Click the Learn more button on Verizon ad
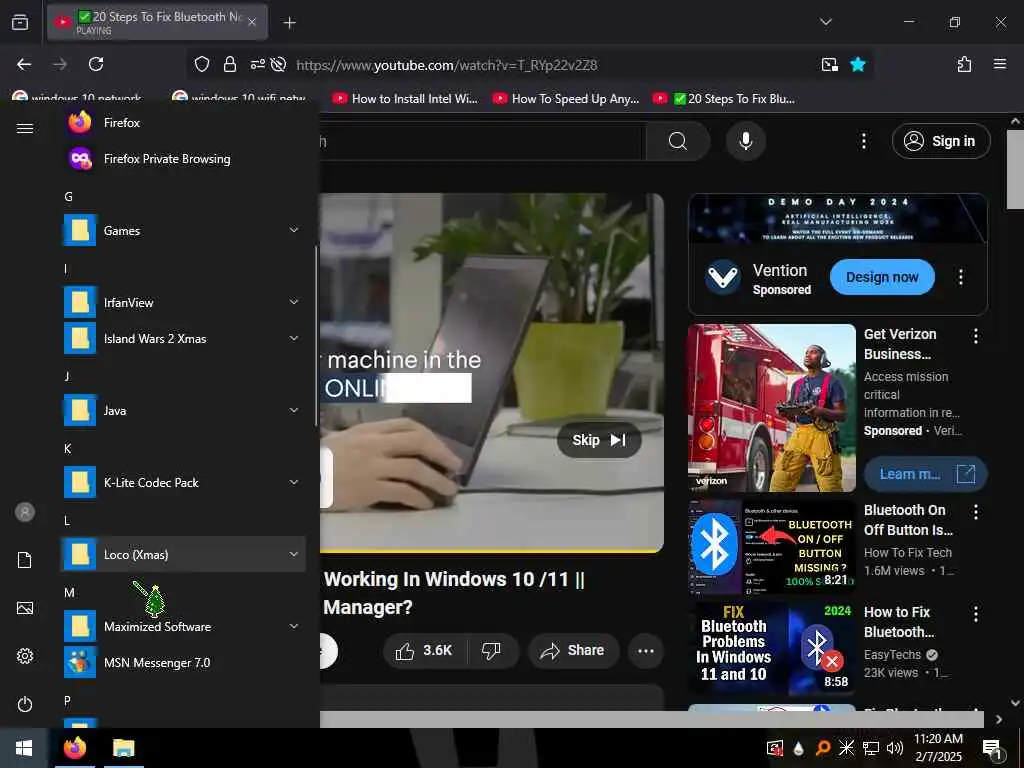This screenshot has height=768, width=1024. pyautogui.click(x=925, y=473)
